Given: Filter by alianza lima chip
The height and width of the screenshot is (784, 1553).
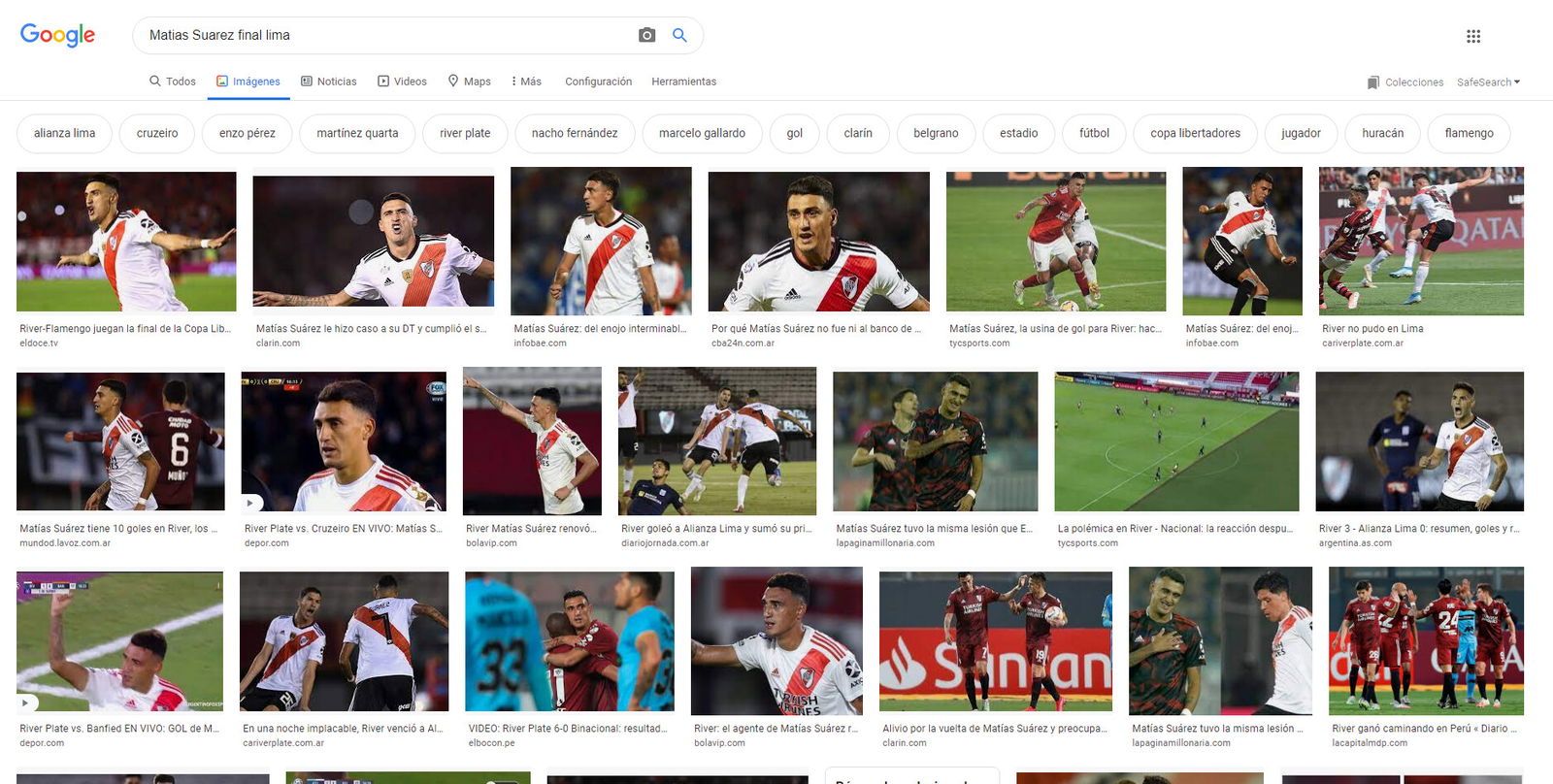Looking at the screenshot, I should 64,133.
